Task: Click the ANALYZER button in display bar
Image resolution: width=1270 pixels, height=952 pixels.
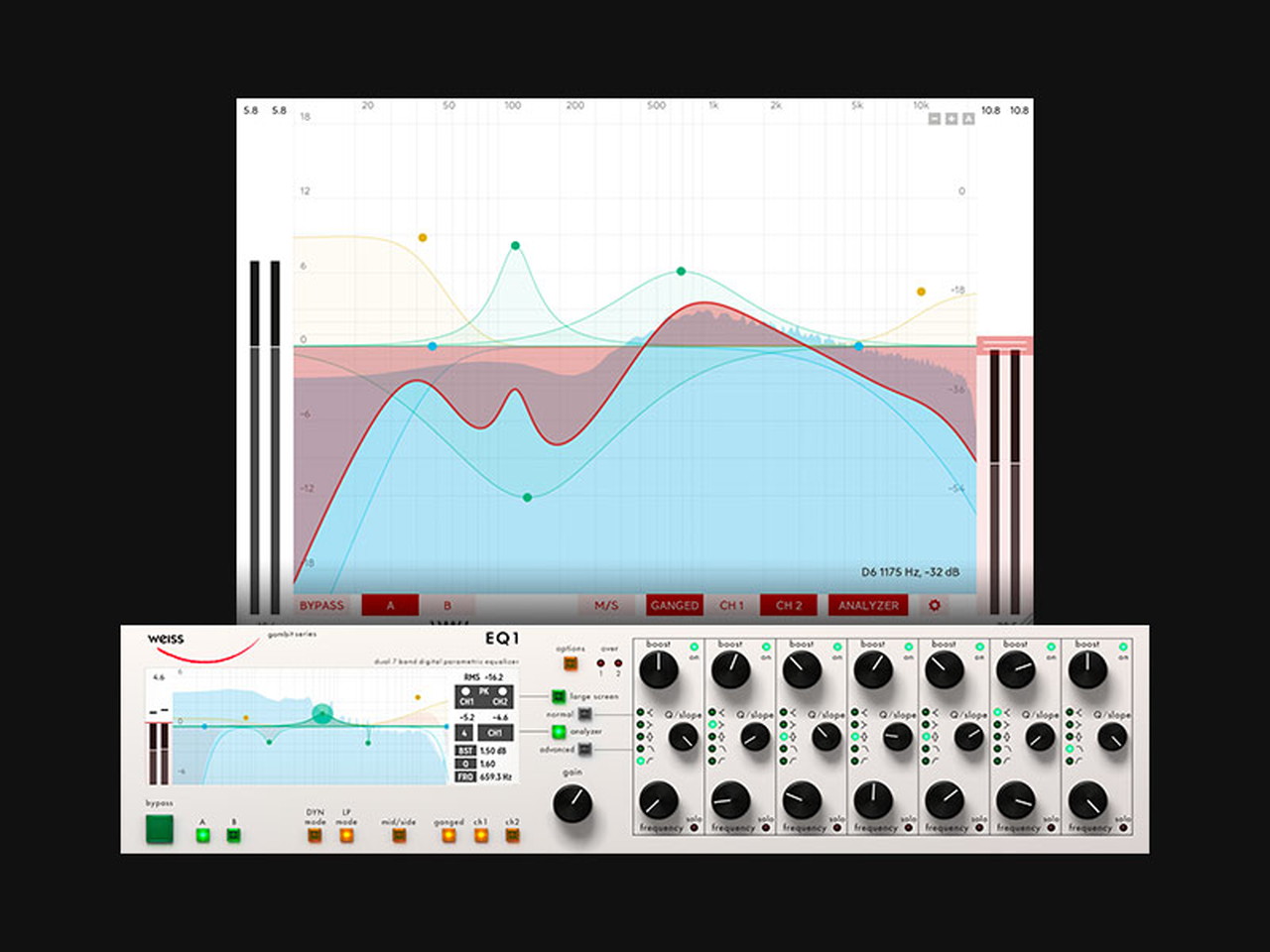Action: tap(868, 605)
